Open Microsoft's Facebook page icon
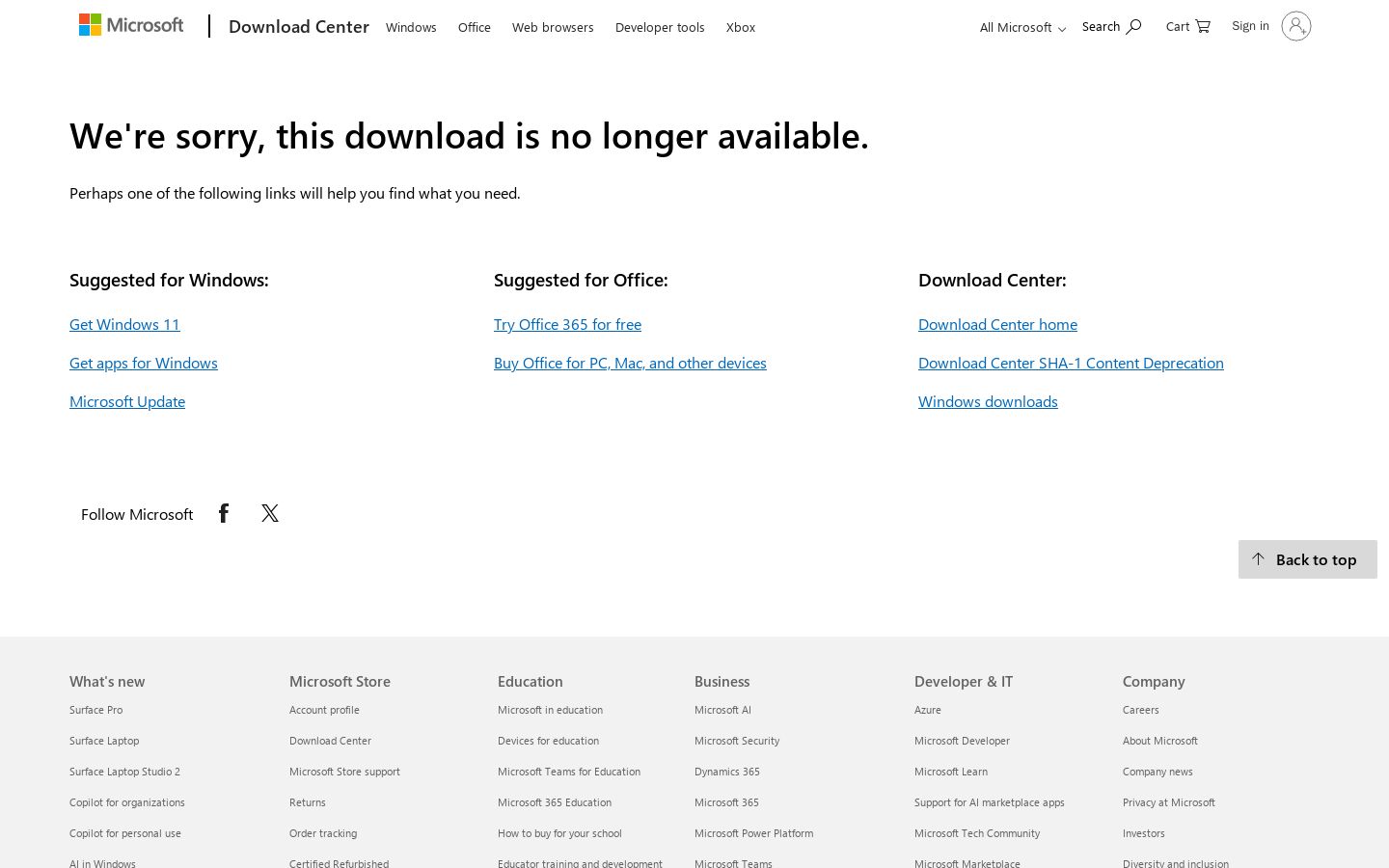The image size is (1389, 868). (x=224, y=513)
